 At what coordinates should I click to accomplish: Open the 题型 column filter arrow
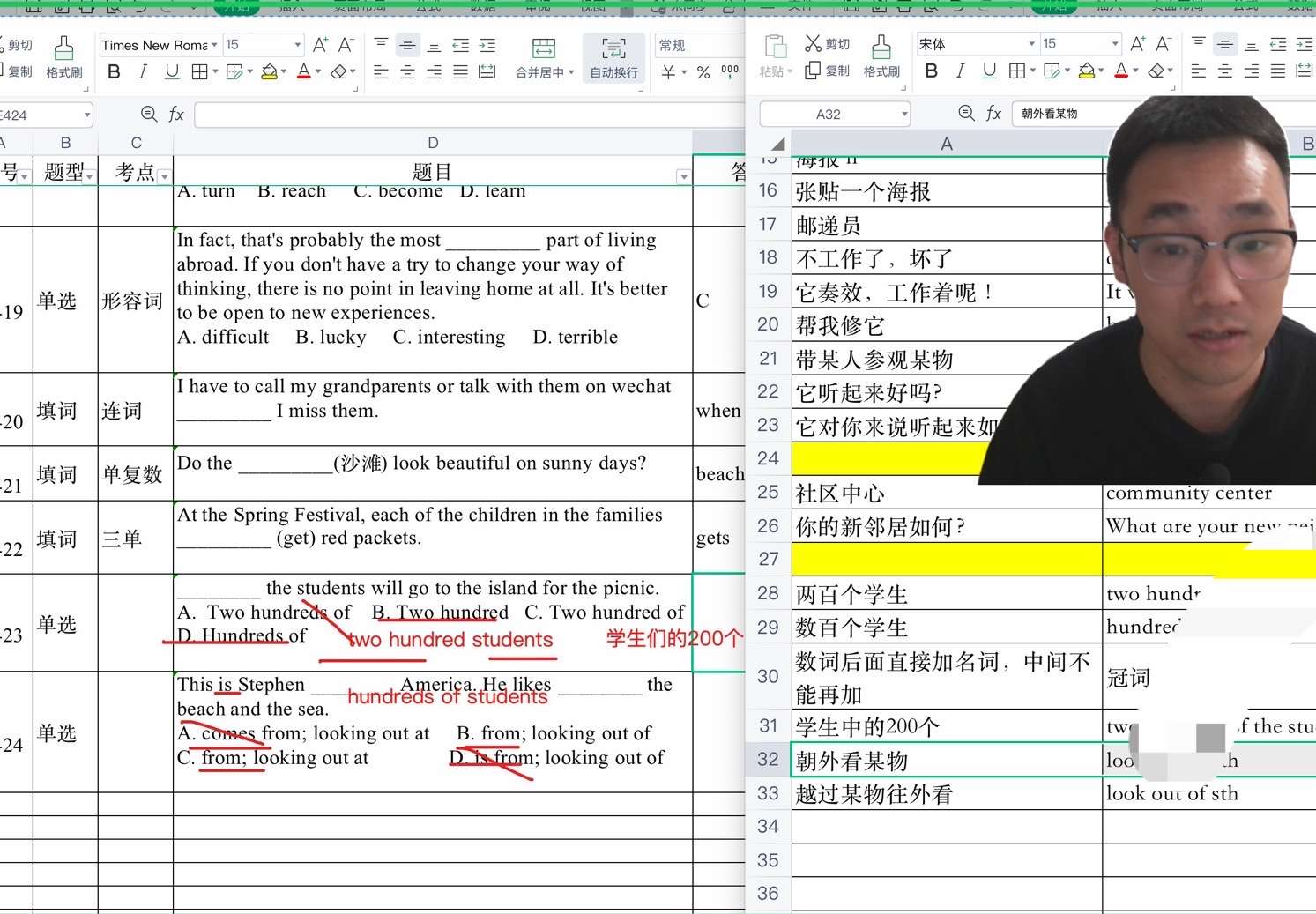tap(89, 177)
